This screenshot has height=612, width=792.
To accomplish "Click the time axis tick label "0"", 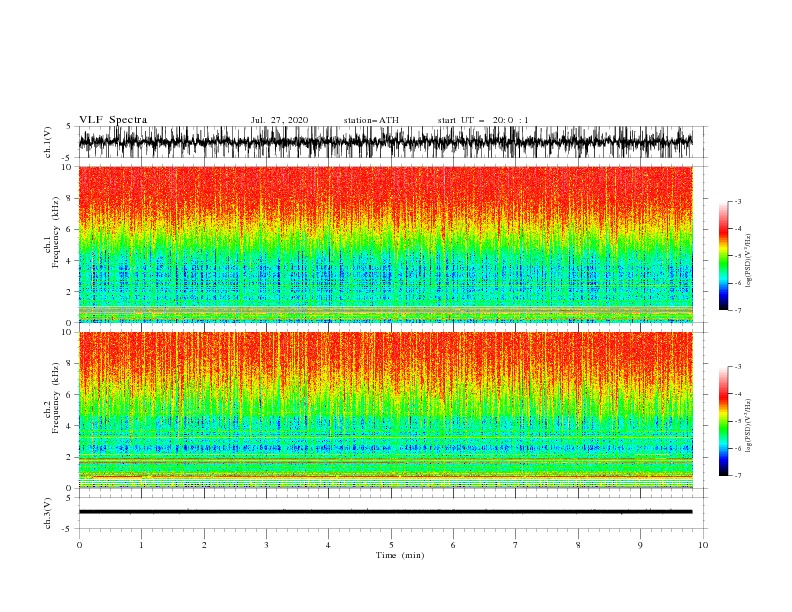I will (79, 545).
